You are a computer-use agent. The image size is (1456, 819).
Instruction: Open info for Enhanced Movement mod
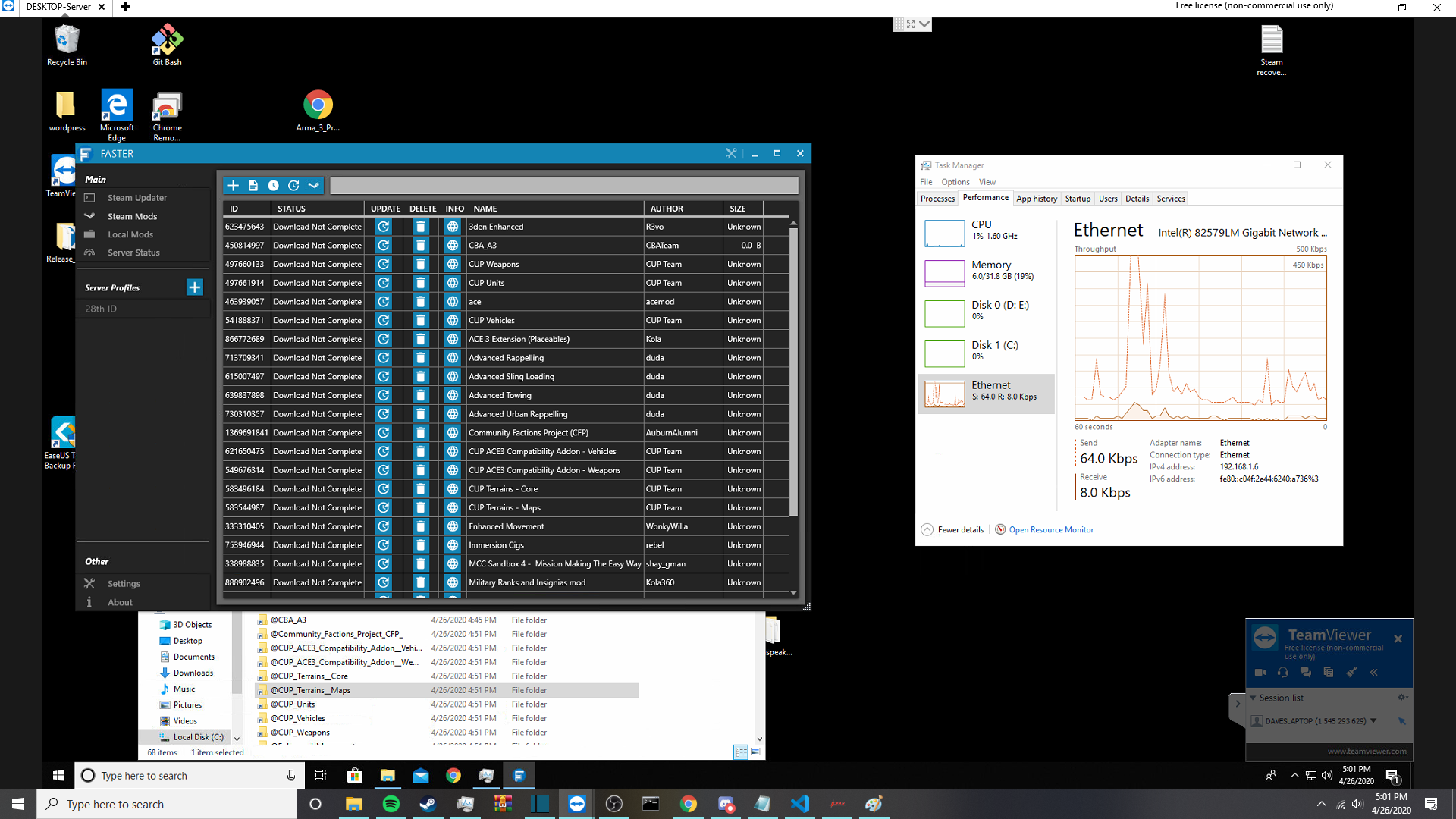[453, 526]
